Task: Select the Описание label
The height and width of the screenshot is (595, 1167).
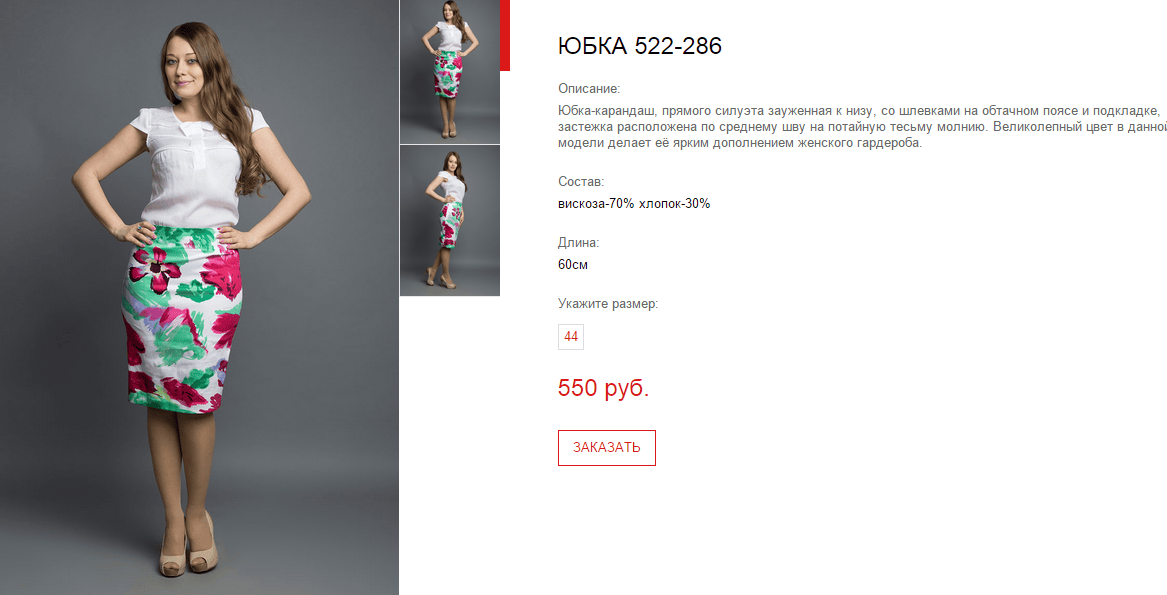Action: coord(589,89)
